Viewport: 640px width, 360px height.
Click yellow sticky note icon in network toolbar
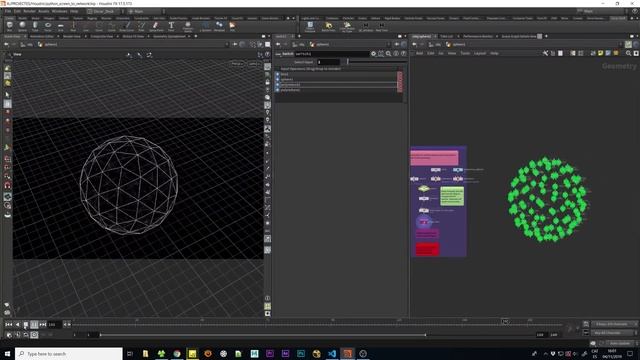(600, 53)
